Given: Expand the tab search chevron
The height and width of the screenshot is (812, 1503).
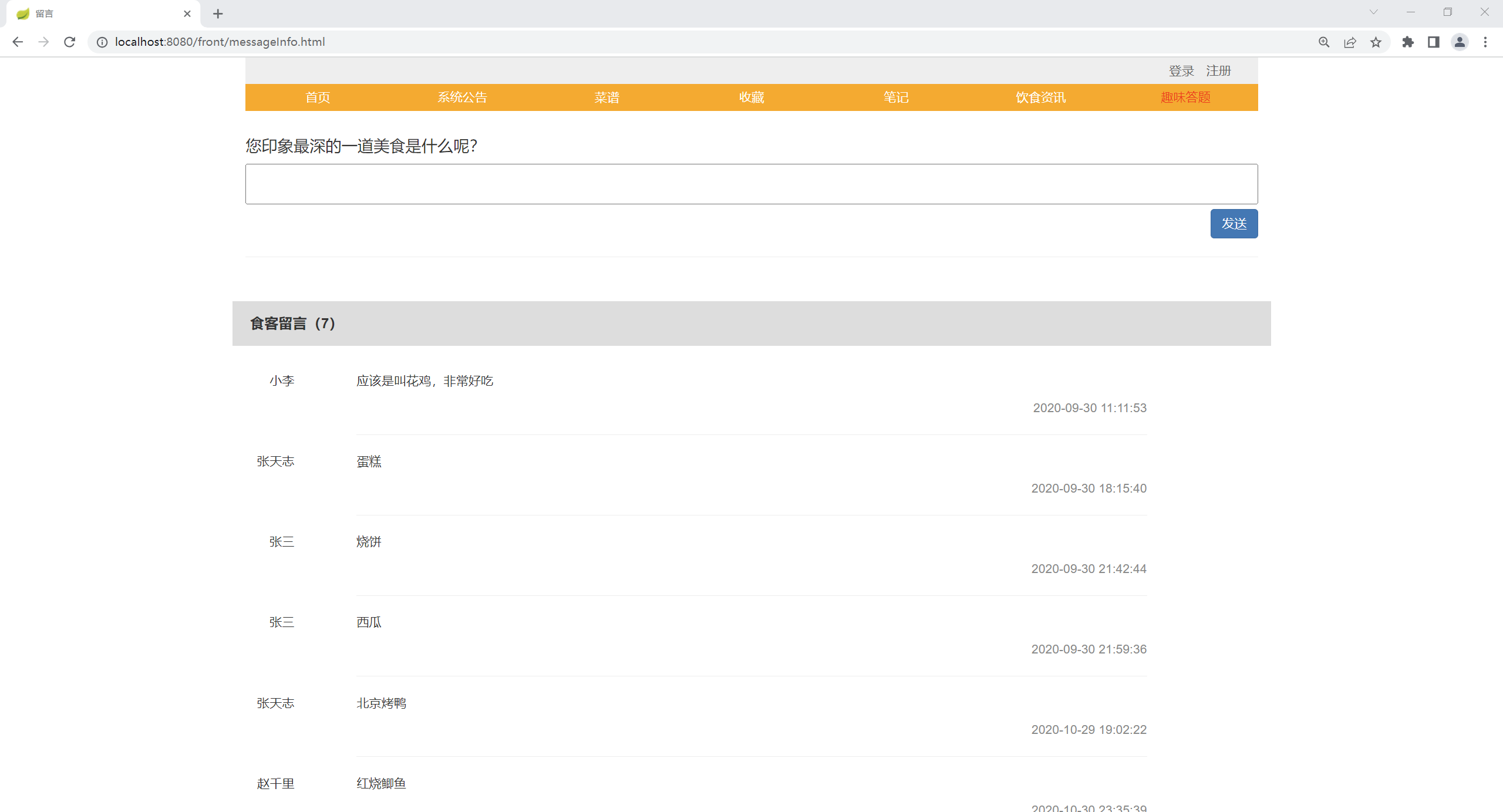Looking at the screenshot, I should click(x=1373, y=12).
